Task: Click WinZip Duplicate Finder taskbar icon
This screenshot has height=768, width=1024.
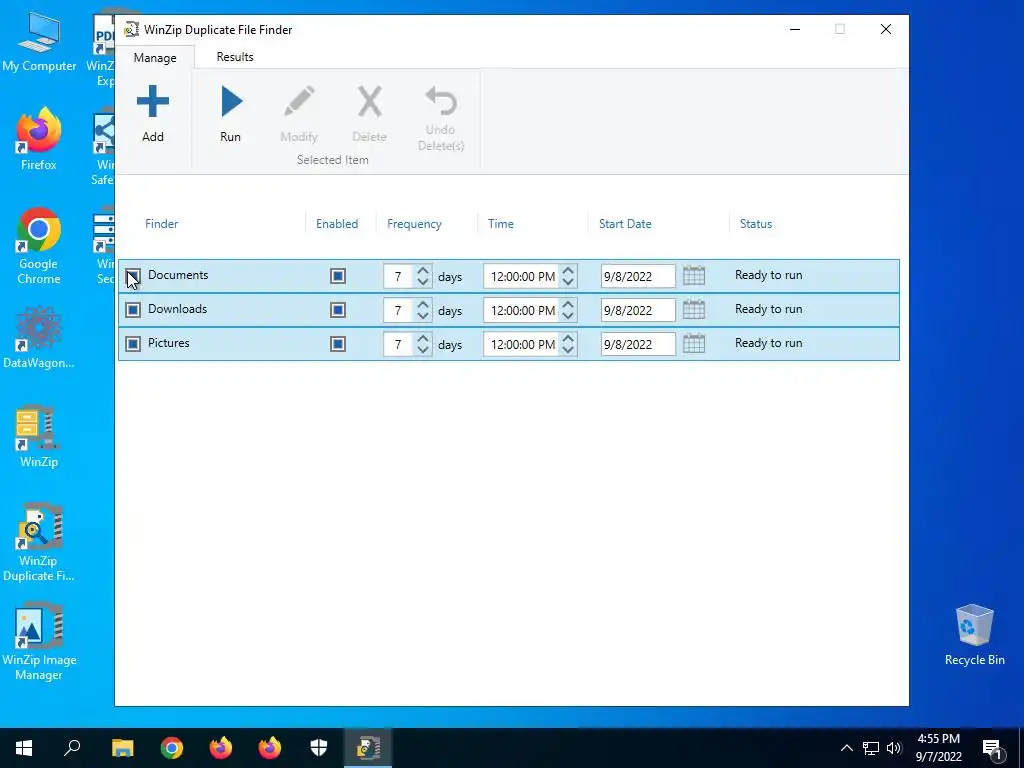Action: (368, 748)
